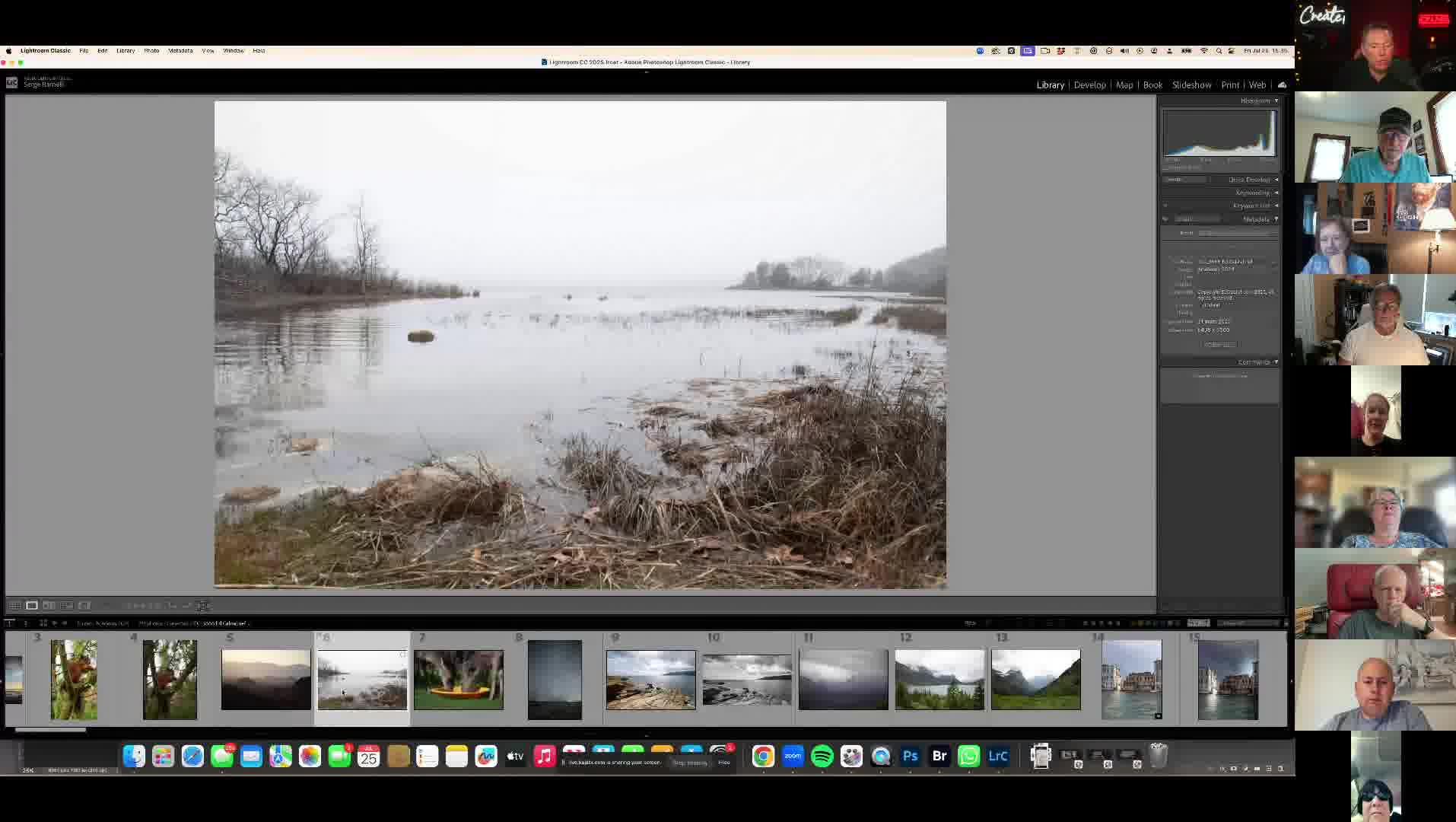
Task: Collapse the Metadata panel
Action: 1260,219
